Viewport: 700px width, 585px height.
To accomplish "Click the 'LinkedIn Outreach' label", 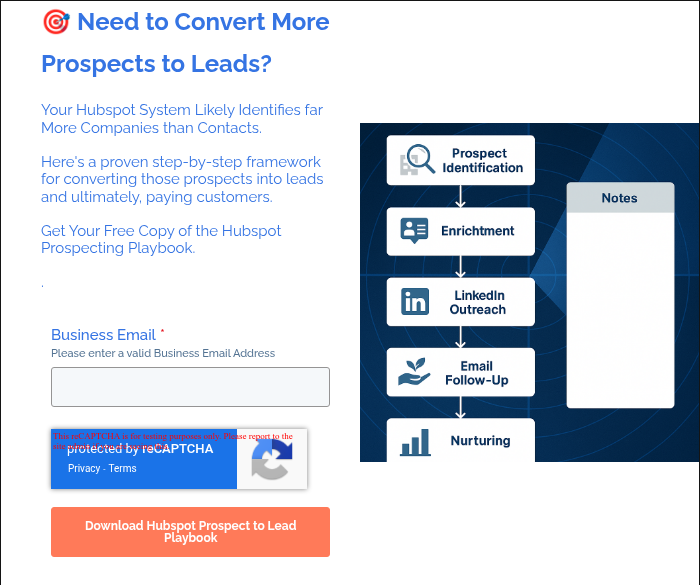I will [x=478, y=302].
